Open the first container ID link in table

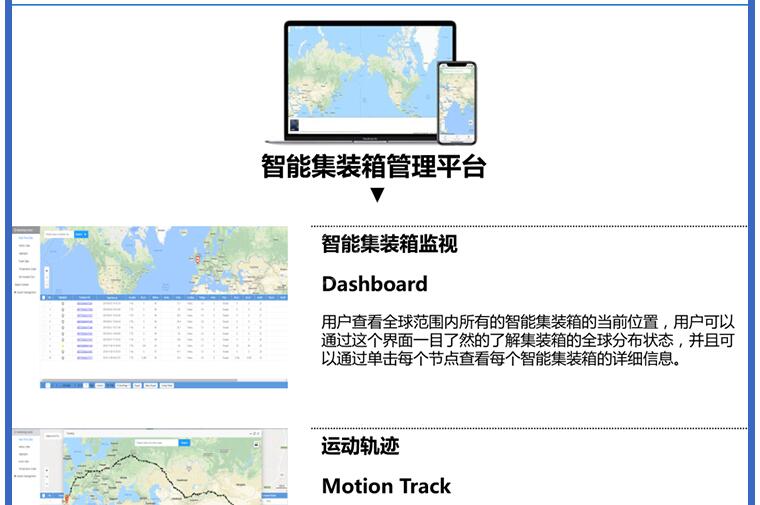click(84, 305)
